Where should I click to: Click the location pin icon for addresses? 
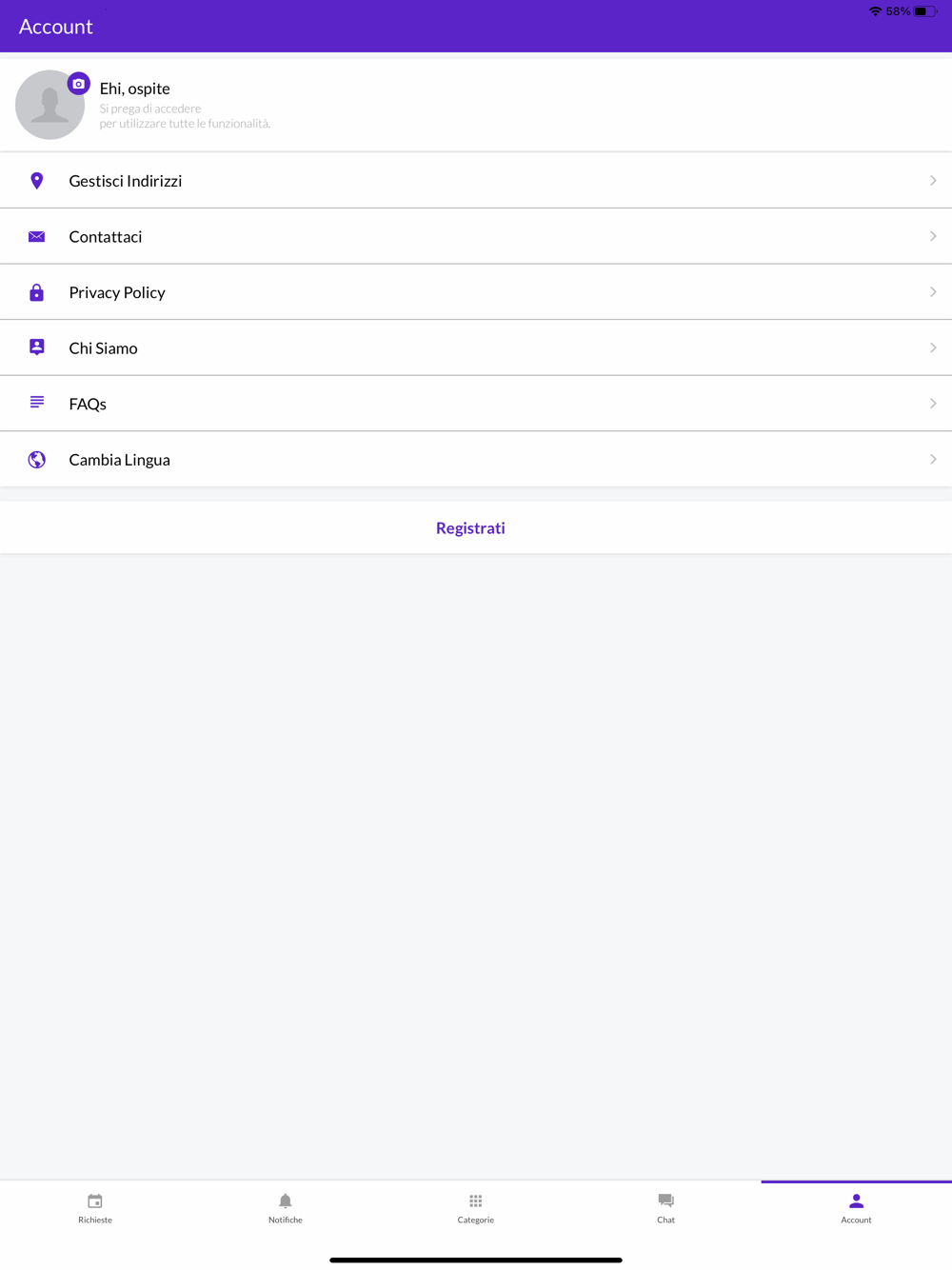(37, 181)
